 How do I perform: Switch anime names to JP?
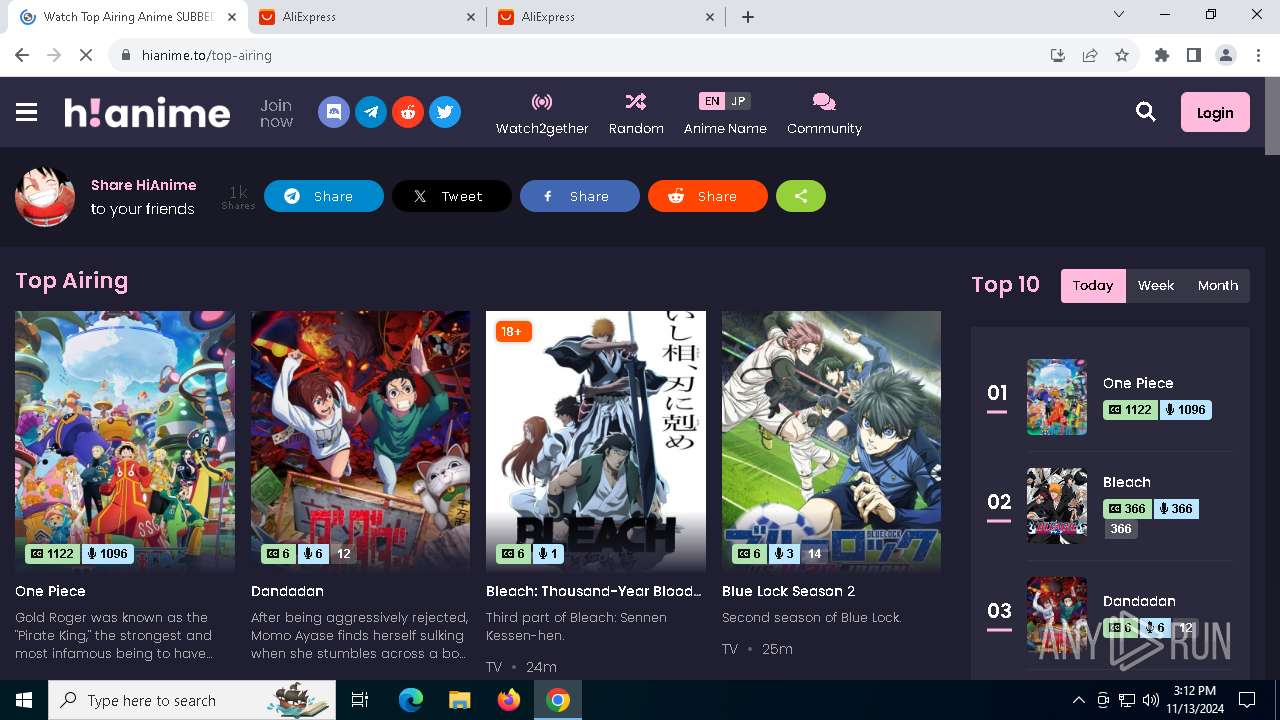[x=738, y=101]
